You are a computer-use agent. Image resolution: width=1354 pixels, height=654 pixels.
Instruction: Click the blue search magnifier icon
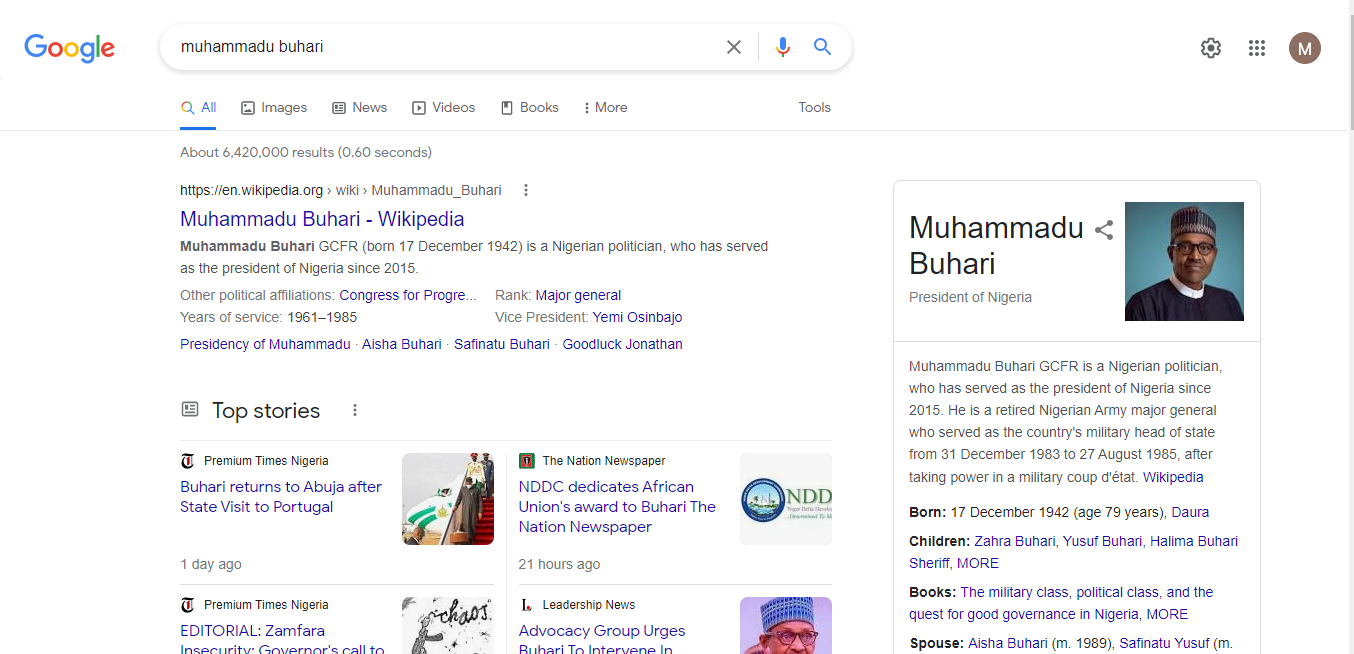click(822, 46)
